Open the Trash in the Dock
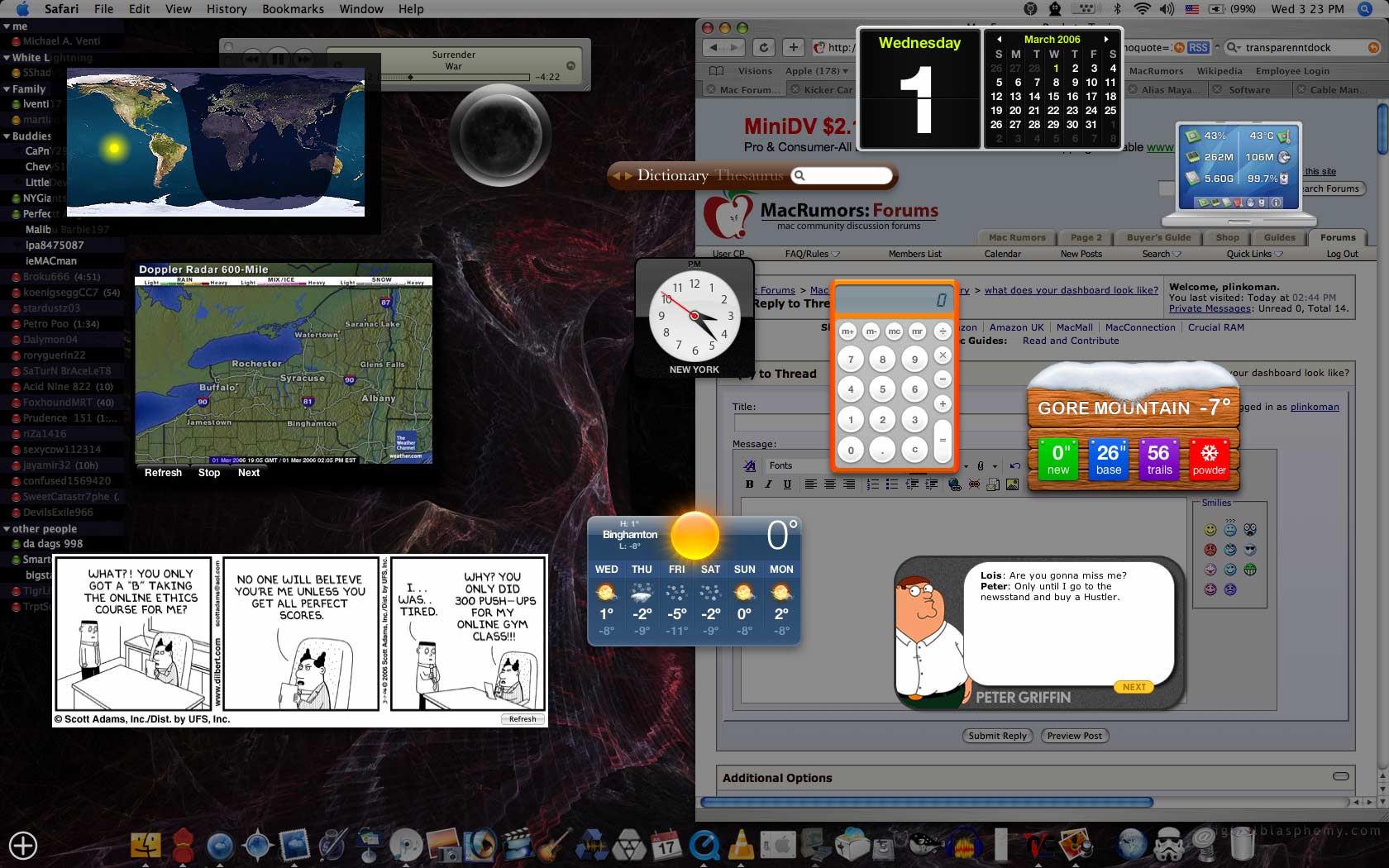Viewport: 1389px width, 868px height. pos(1243,845)
